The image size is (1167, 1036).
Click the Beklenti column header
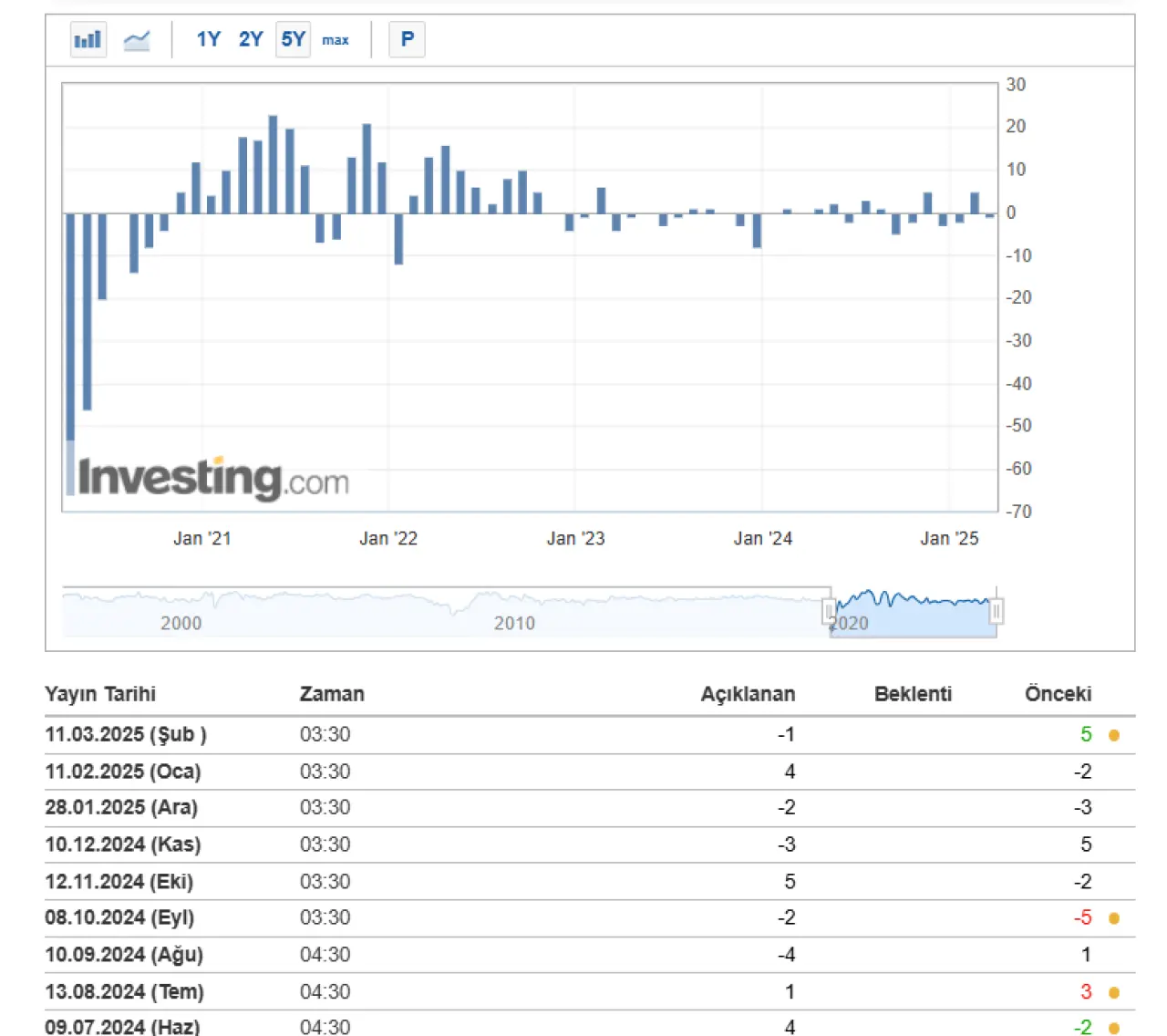click(913, 694)
